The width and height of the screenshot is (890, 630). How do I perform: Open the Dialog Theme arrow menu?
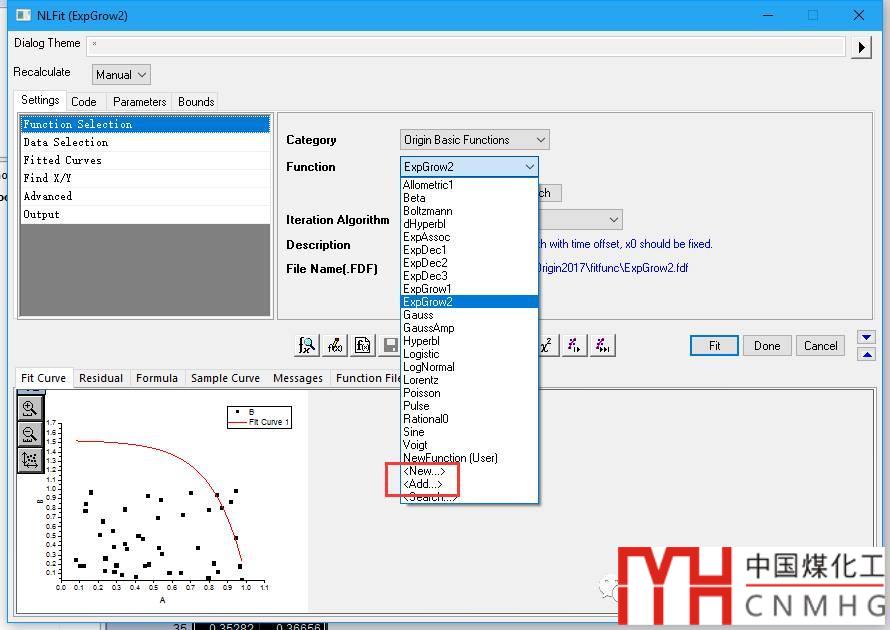(861, 47)
